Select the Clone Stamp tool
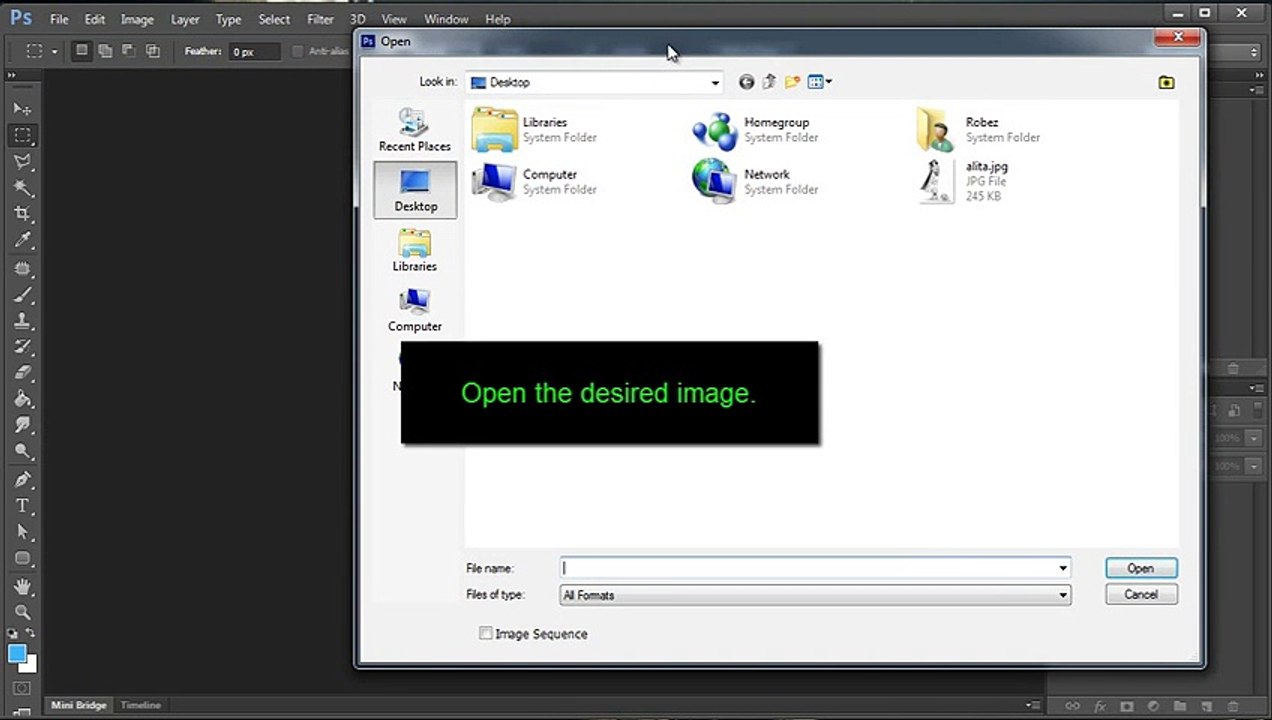Screen dimensions: 1272x720 click(x=22, y=321)
